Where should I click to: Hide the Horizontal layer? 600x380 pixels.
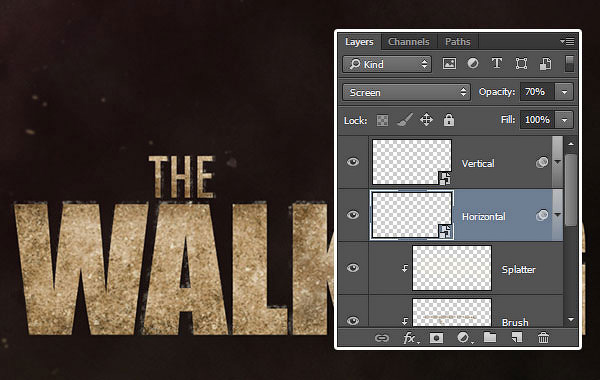(353, 215)
